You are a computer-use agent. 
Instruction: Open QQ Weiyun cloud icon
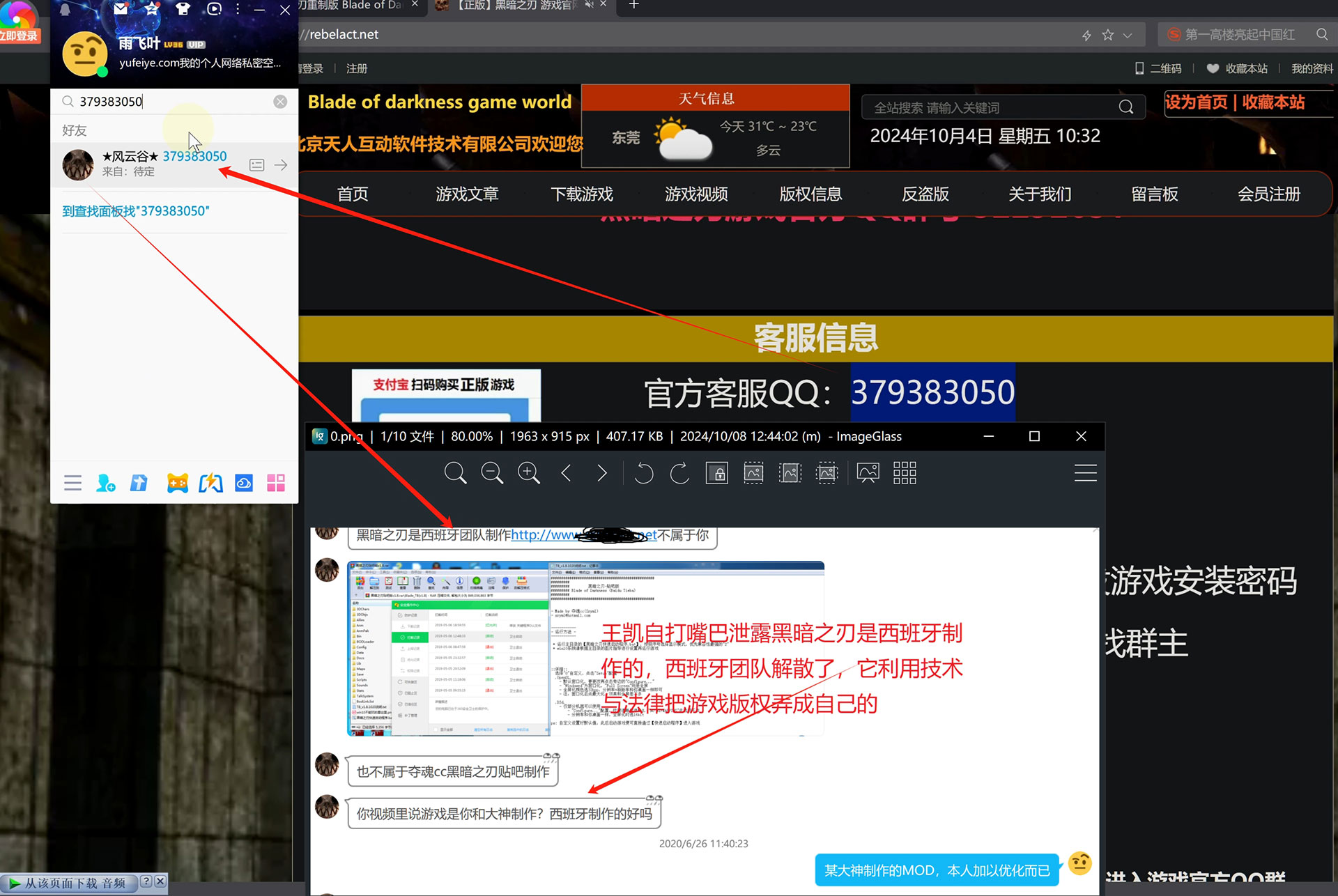pos(244,483)
